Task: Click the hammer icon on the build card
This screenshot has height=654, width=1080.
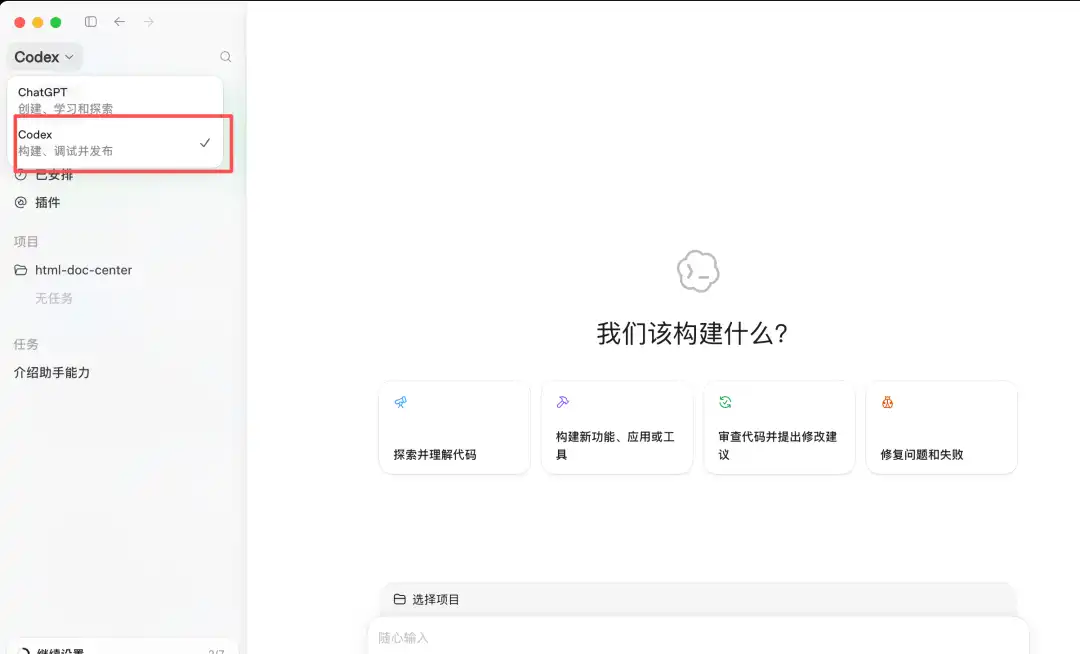Action: [563, 402]
